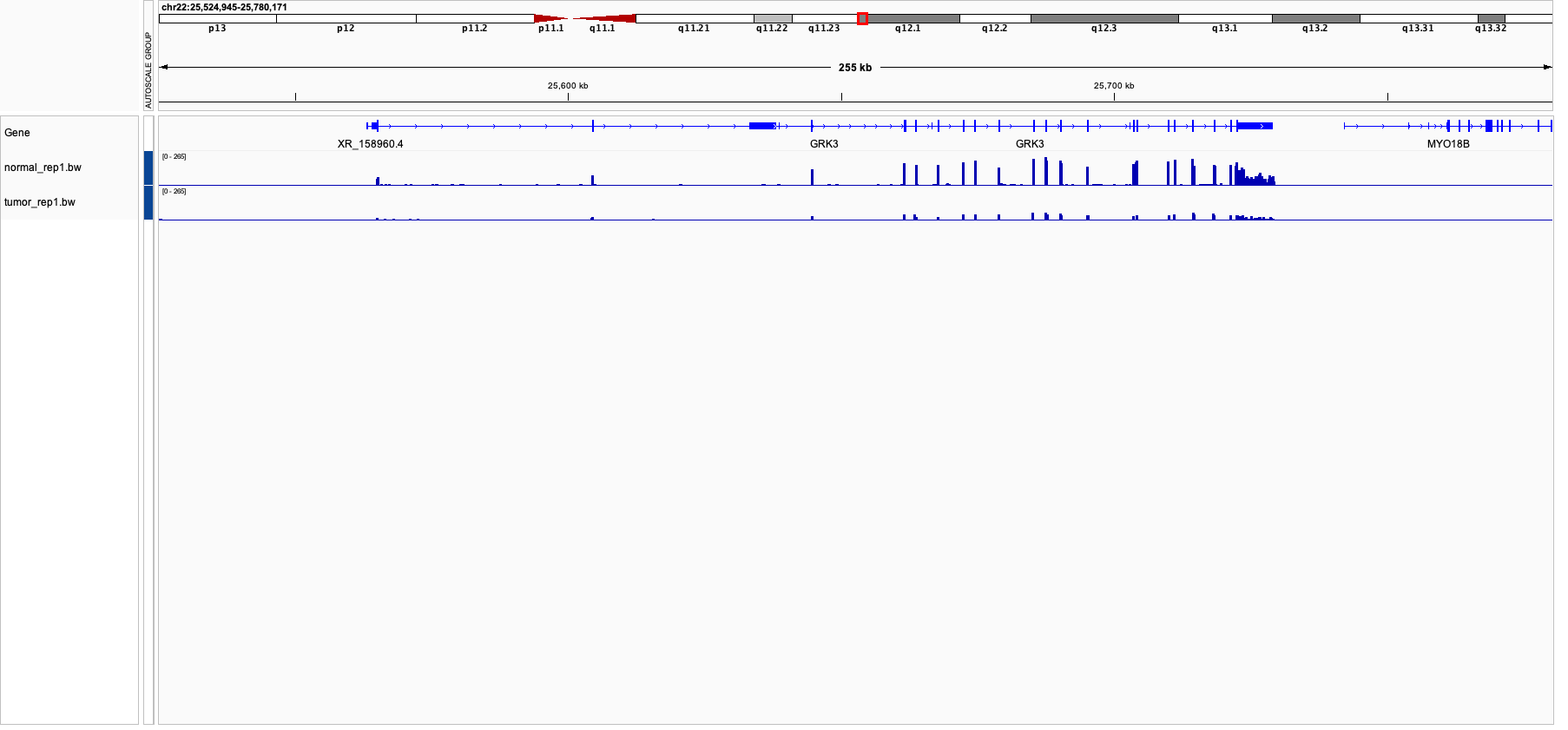Click the AUTOSCALE GROUP attribute header
This screenshot has width=1568, height=730.
[148, 69]
